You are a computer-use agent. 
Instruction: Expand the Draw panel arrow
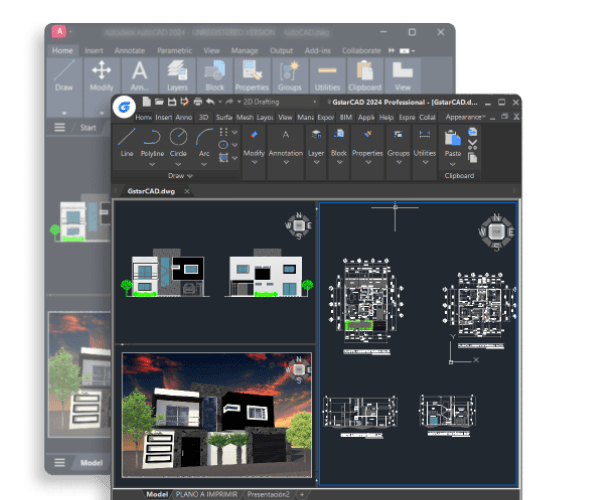click(x=190, y=176)
